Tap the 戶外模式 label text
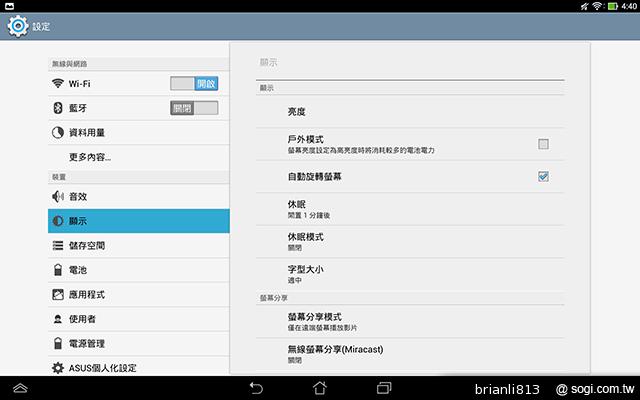The image size is (640, 400). click(x=306, y=139)
